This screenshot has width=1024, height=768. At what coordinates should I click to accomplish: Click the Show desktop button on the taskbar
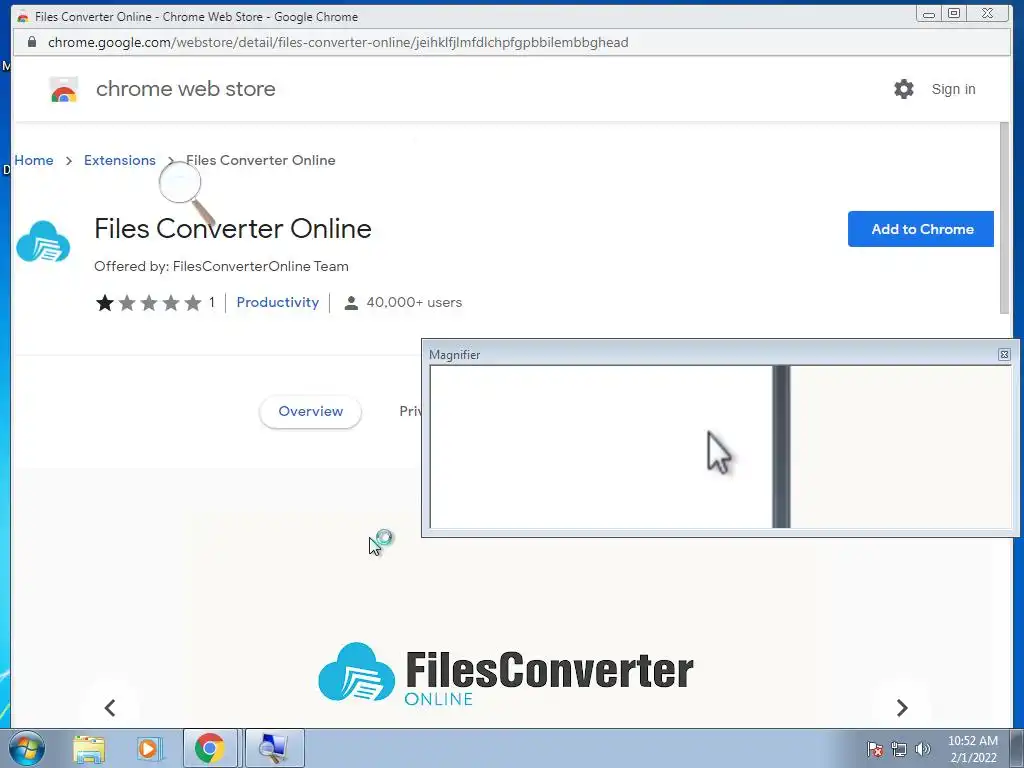(x=1016, y=748)
